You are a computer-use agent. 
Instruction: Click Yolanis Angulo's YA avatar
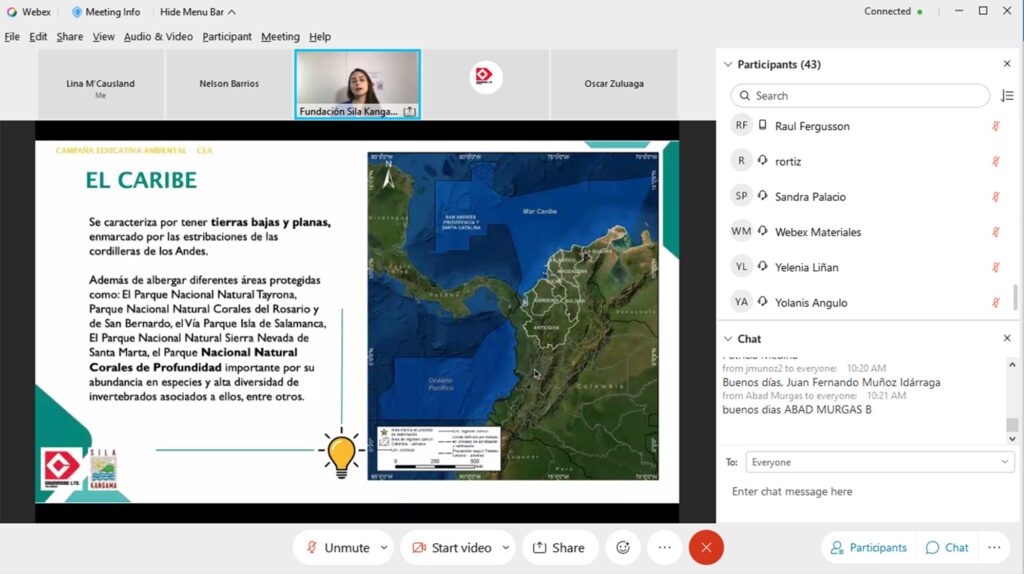pyautogui.click(x=741, y=302)
